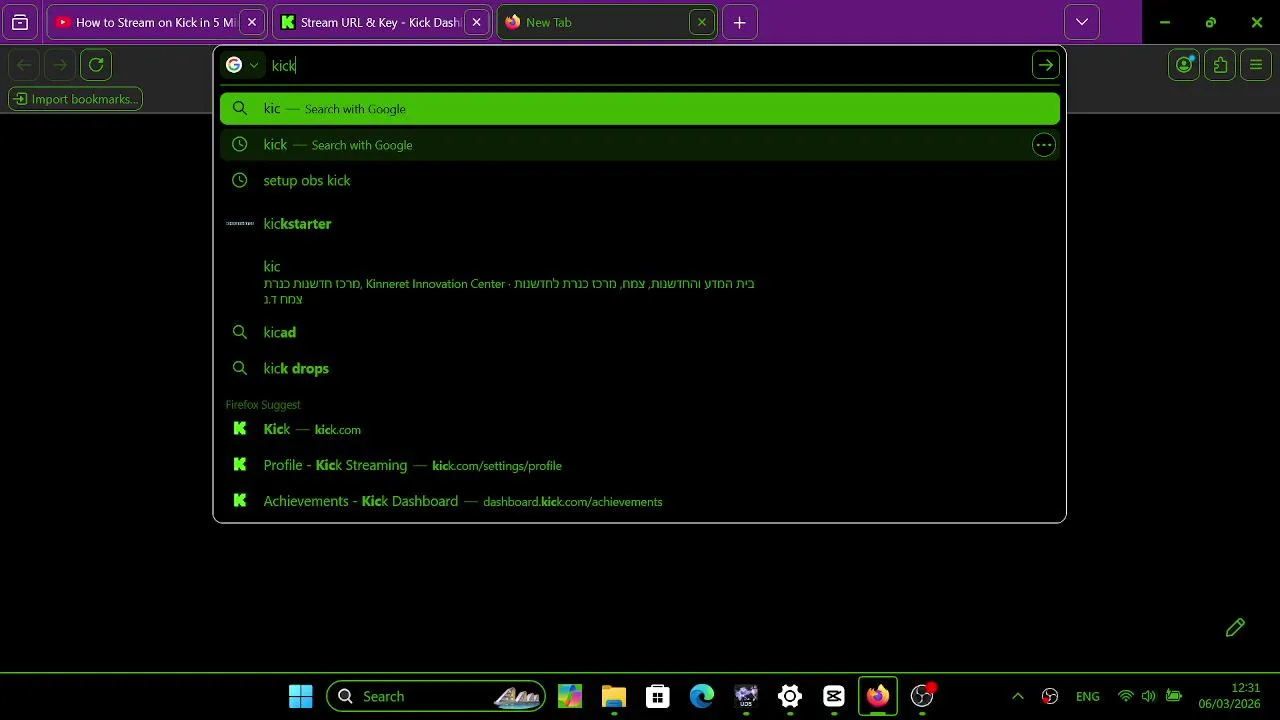Viewport: 1280px width, 720px height.
Task: Click the ENG language indicator
Action: pos(1087,696)
